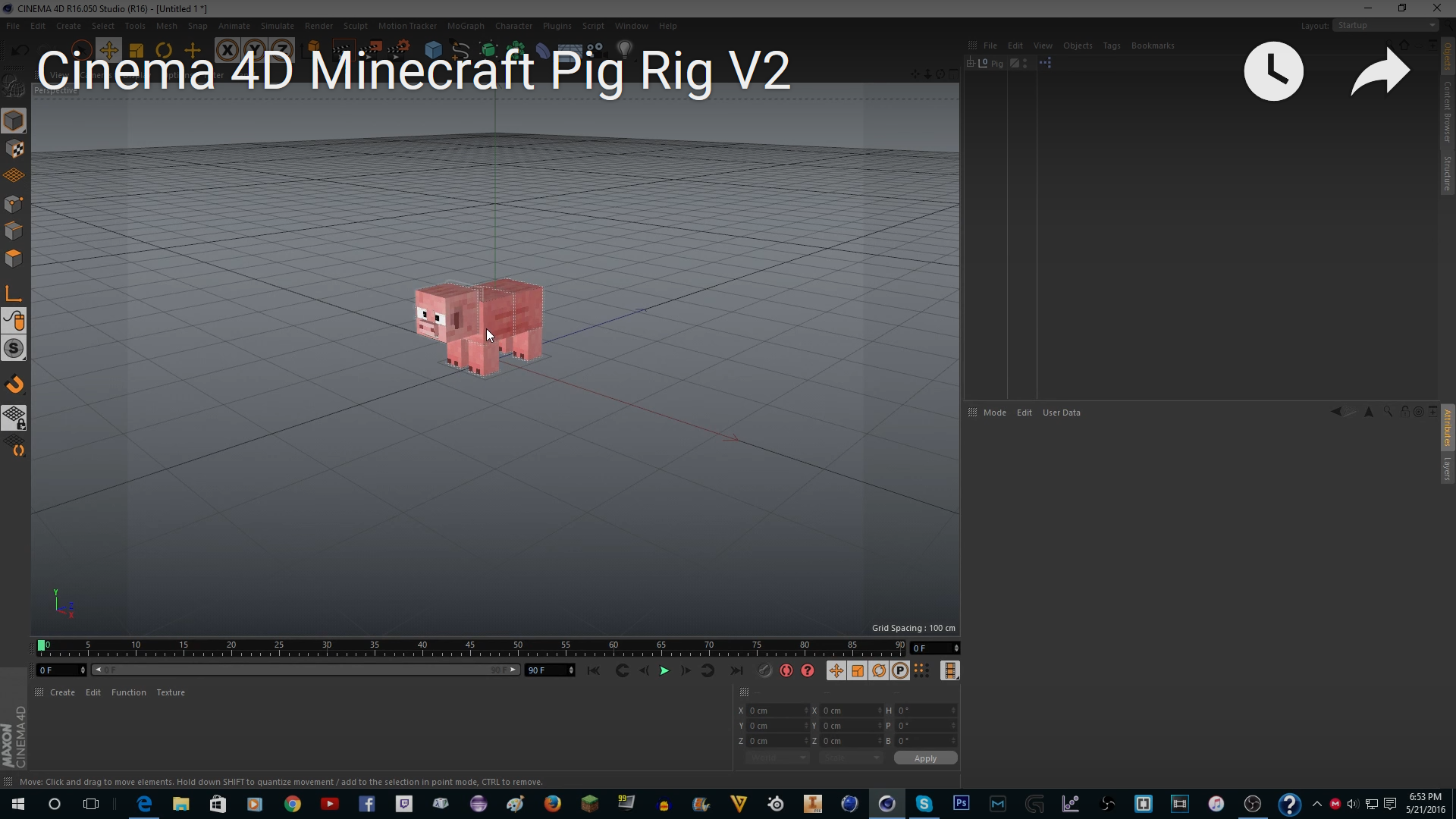
Task: Toggle Enable Snap S button
Action: coord(14,349)
